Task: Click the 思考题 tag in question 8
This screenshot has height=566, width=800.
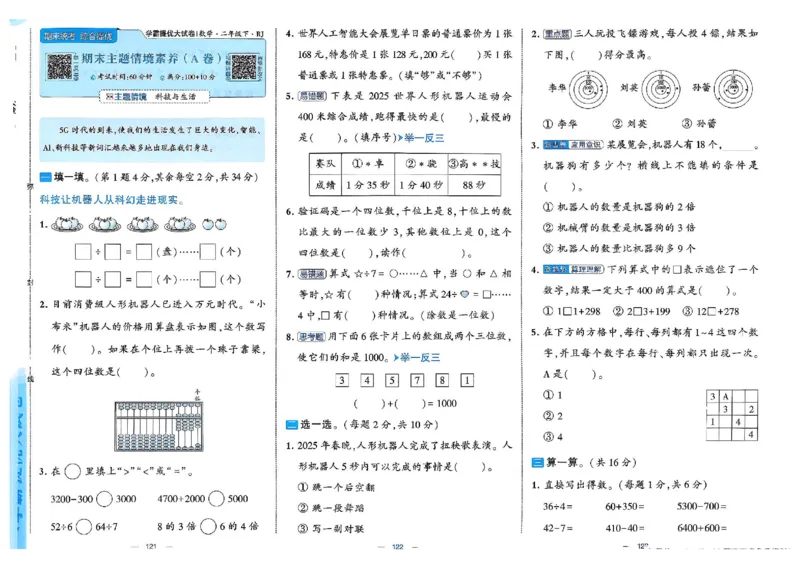Action: click(311, 336)
